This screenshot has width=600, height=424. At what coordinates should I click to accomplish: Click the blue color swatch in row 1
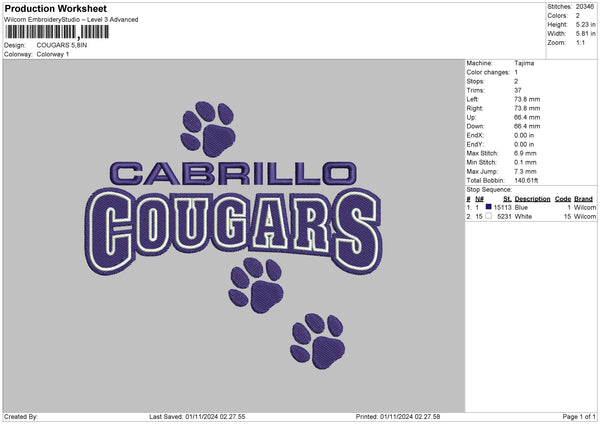[488, 207]
